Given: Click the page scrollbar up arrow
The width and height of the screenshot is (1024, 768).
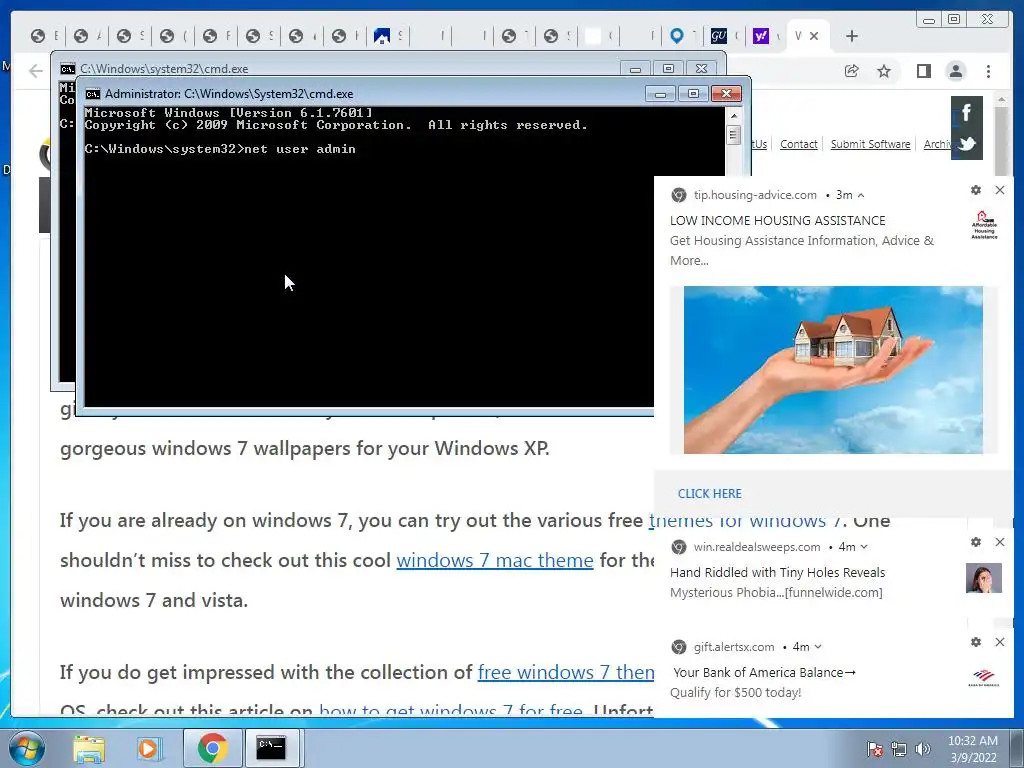Looking at the screenshot, I should [x=1002, y=99].
